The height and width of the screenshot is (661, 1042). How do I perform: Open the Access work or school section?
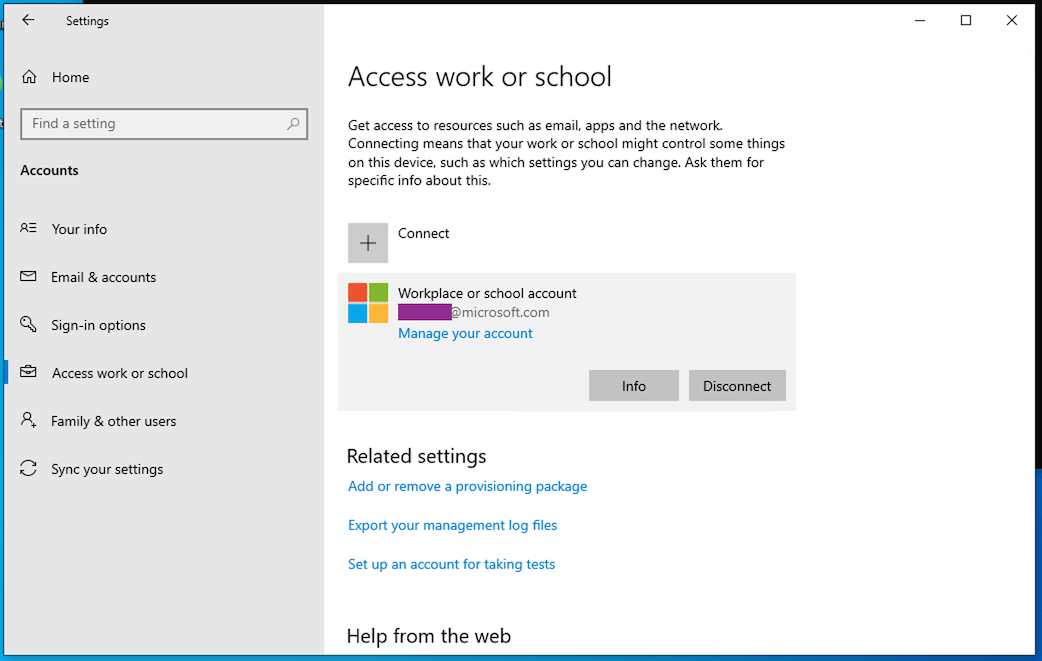point(120,373)
